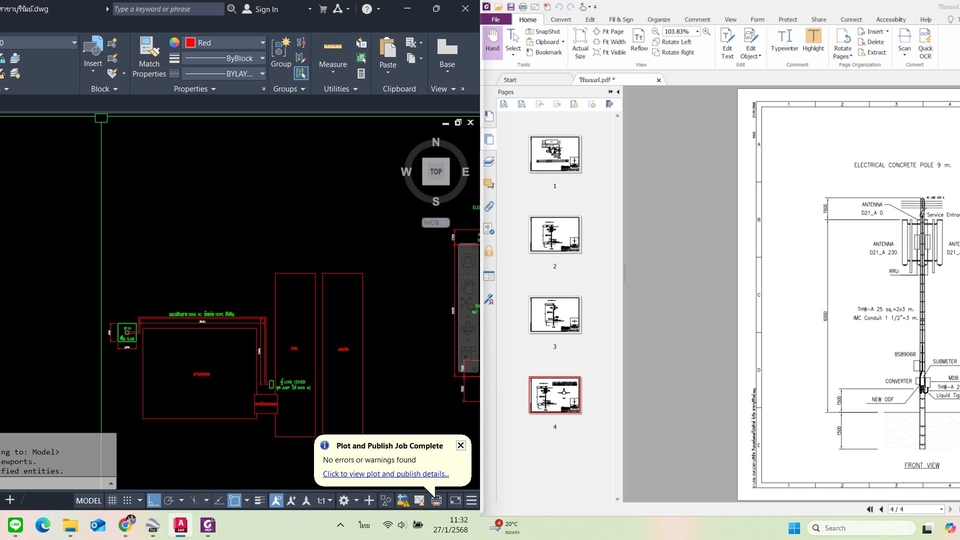Select page 2 thumbnail in Pages panel

point(555,235)
